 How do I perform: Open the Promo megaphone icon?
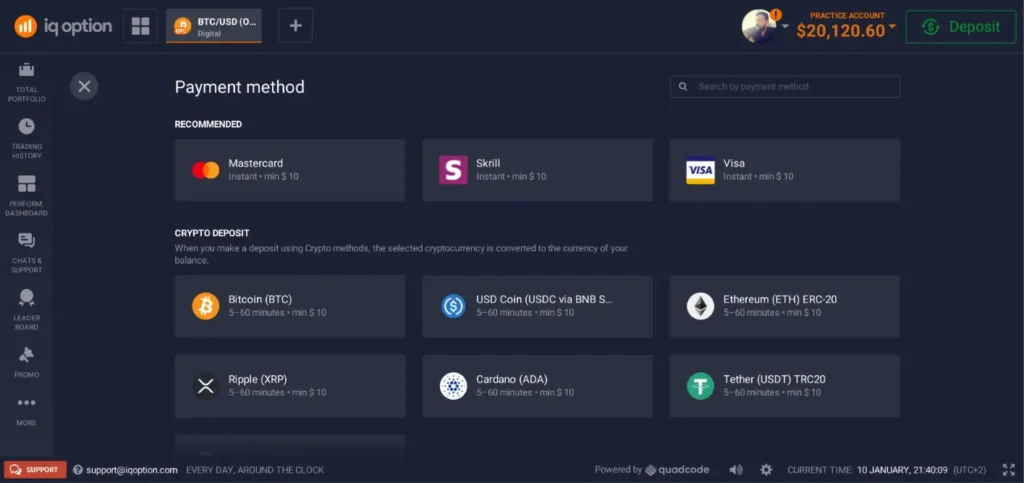coord(26,355)
